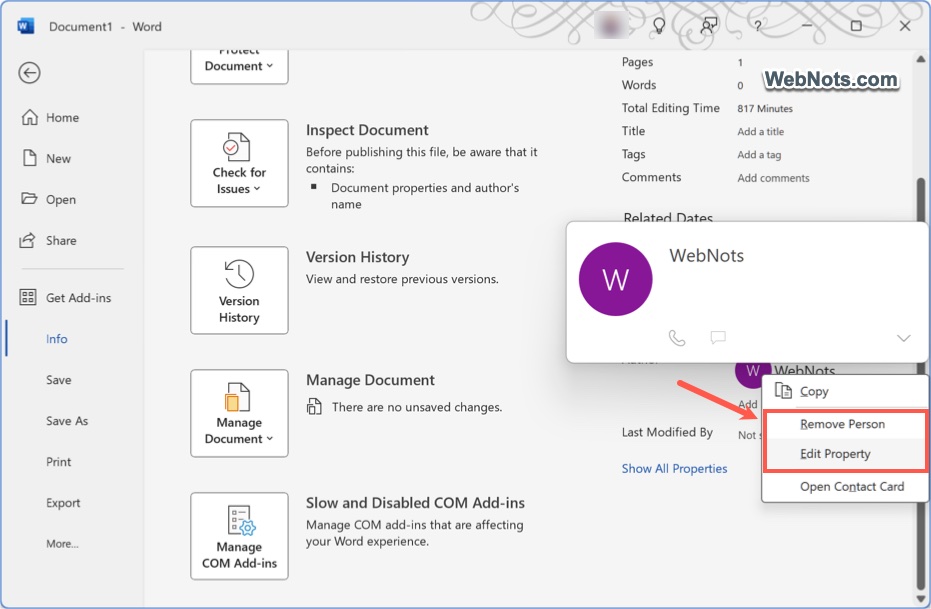This screenshot has height=609, width=931.
Task: Click the New document page icon
Action: 30,158
